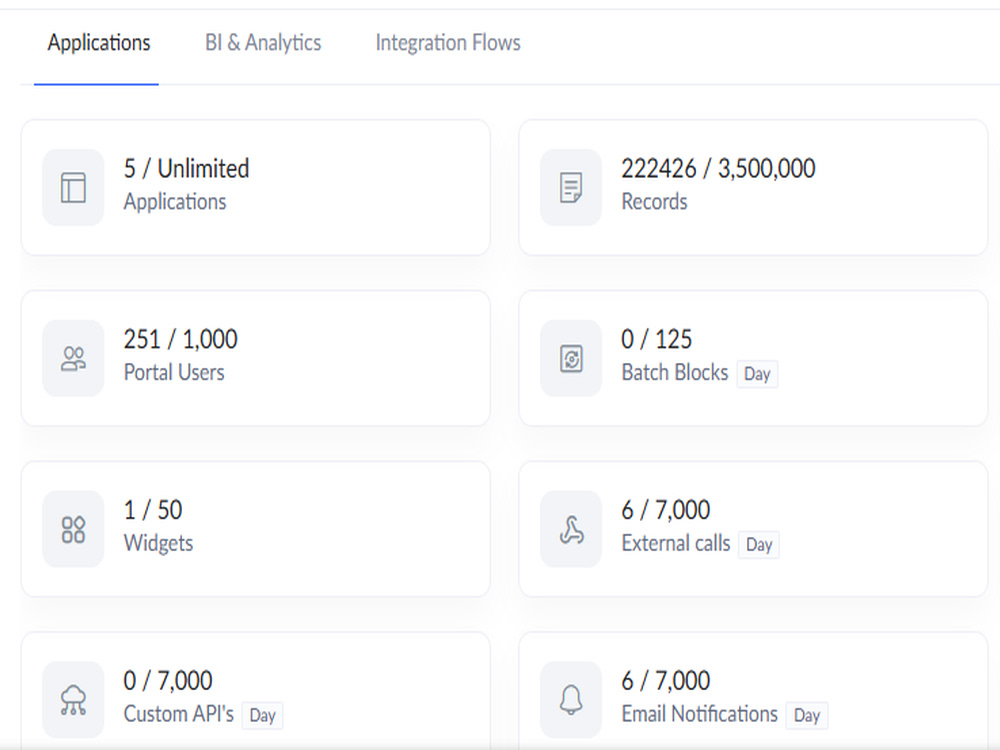
Task: Click the 'External calls' label
Action: pos(675,543)
